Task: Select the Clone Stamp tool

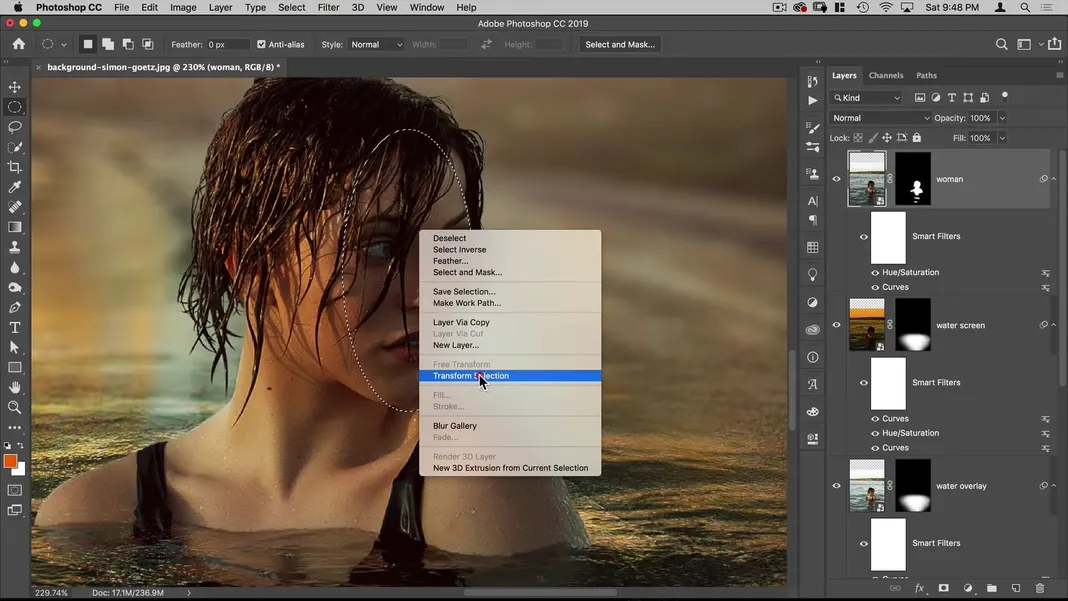Action: pyautogui.click(x=14, y=247)
